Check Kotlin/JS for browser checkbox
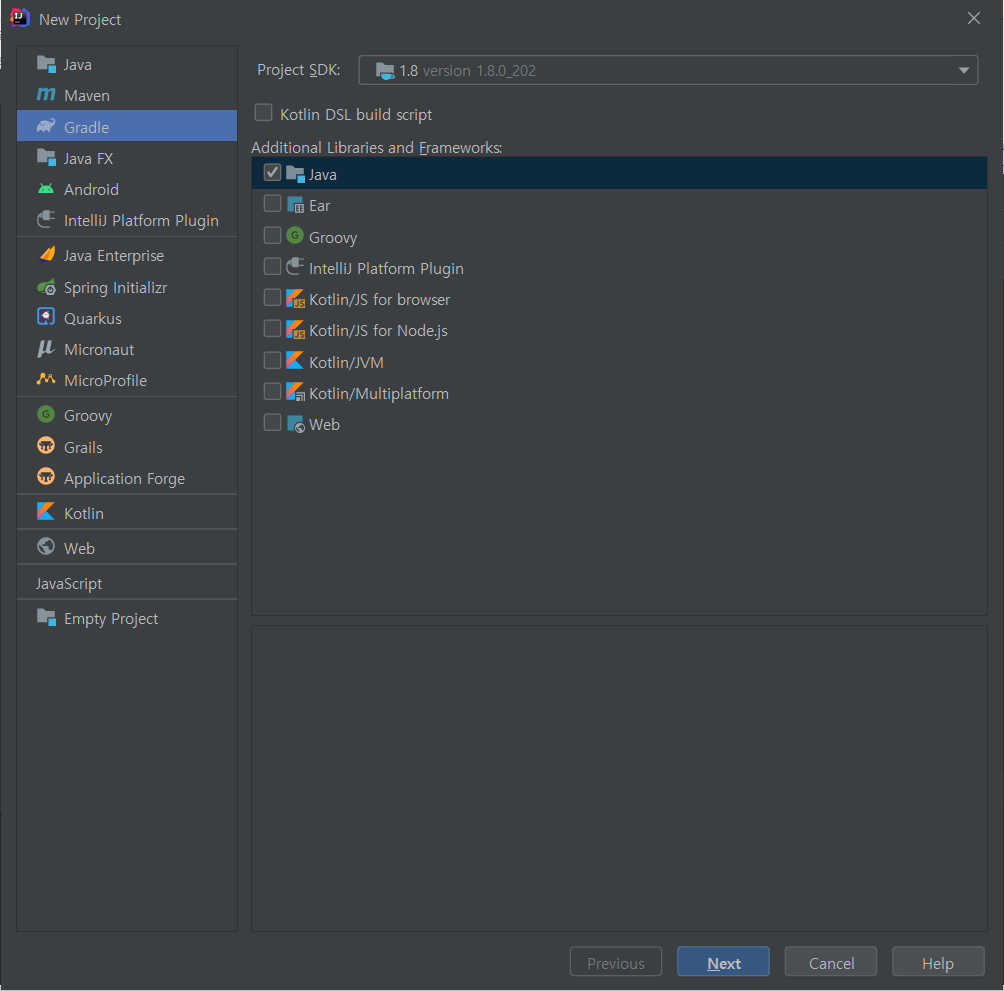Viewport: 1004px width, 991px height. coord(272,297)
